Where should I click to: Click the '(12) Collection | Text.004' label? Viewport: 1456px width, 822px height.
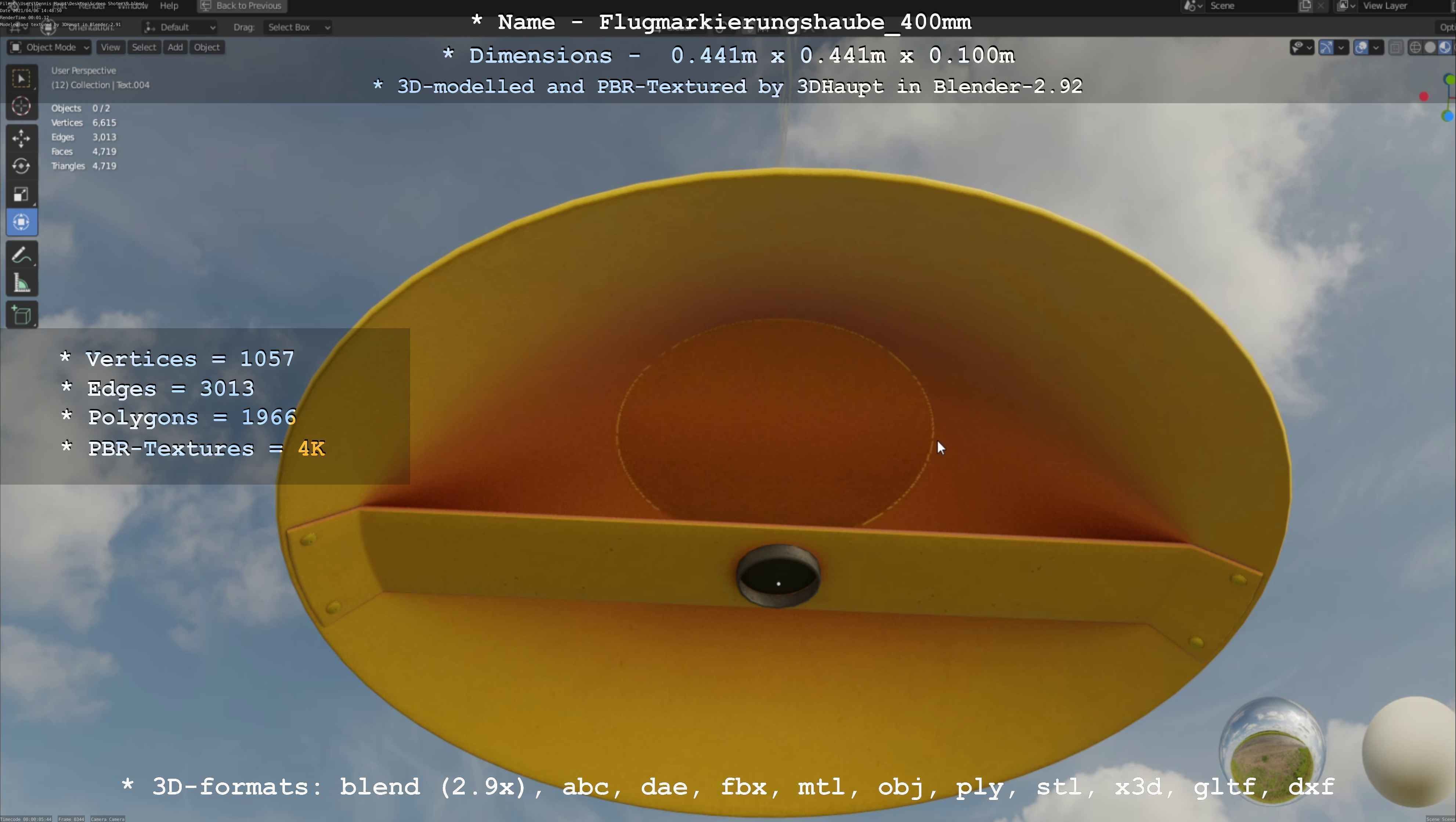[x=101, y=85]
